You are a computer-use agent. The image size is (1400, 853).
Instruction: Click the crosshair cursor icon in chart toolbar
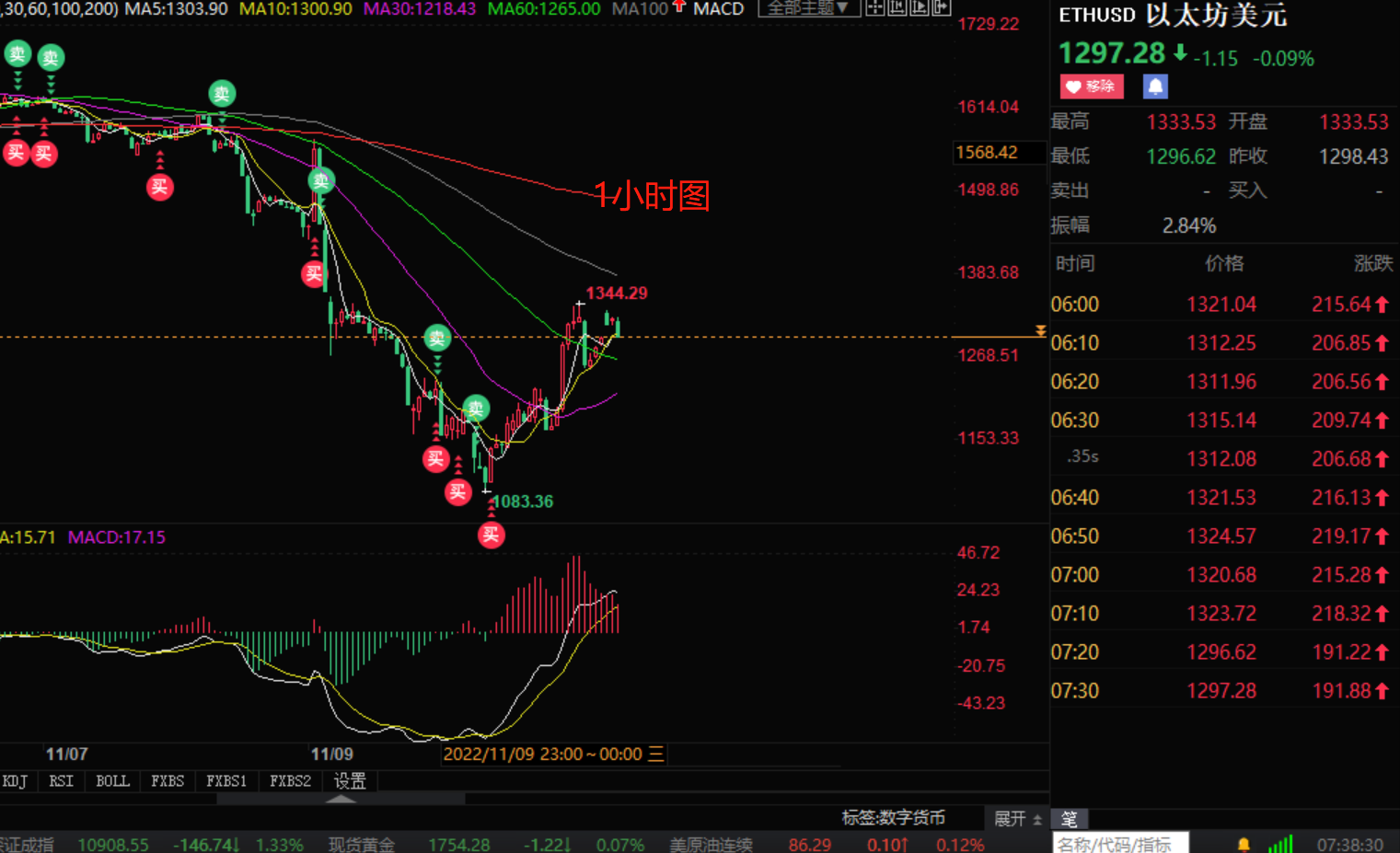point(874,7)
